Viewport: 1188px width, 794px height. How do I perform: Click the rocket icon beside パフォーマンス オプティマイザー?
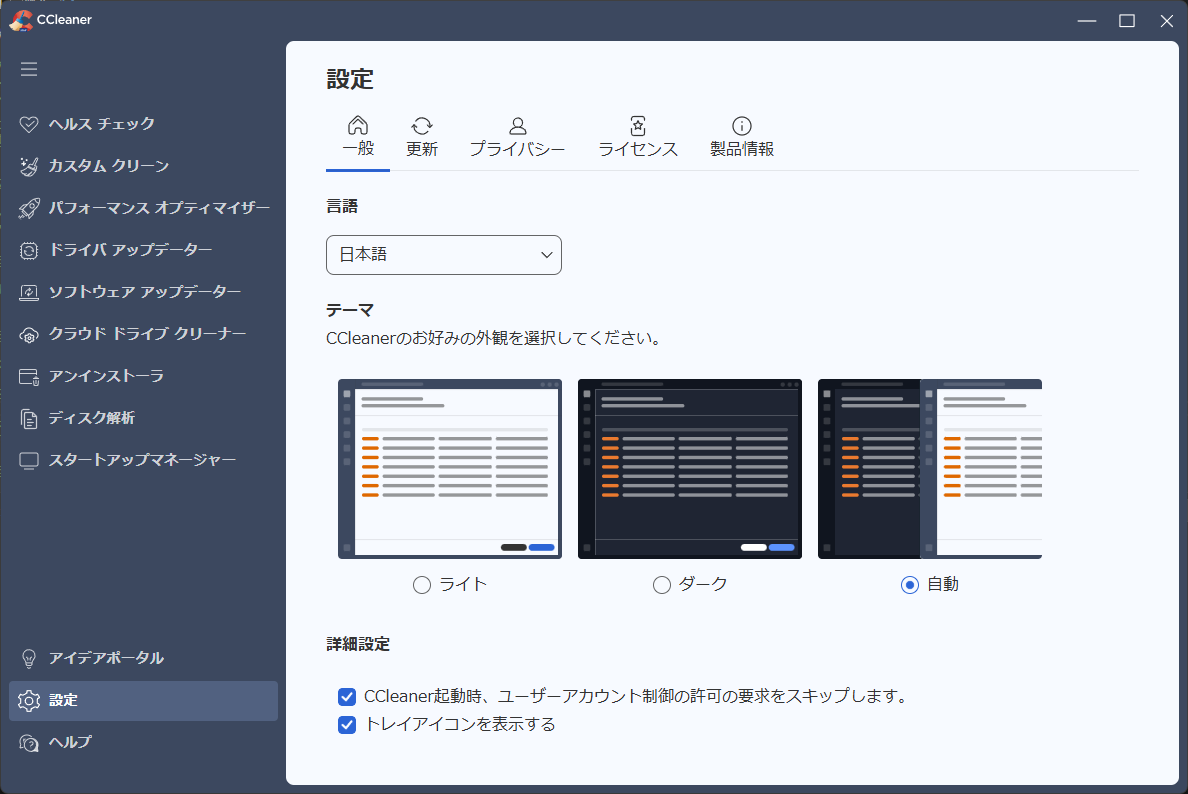(29, 208)
